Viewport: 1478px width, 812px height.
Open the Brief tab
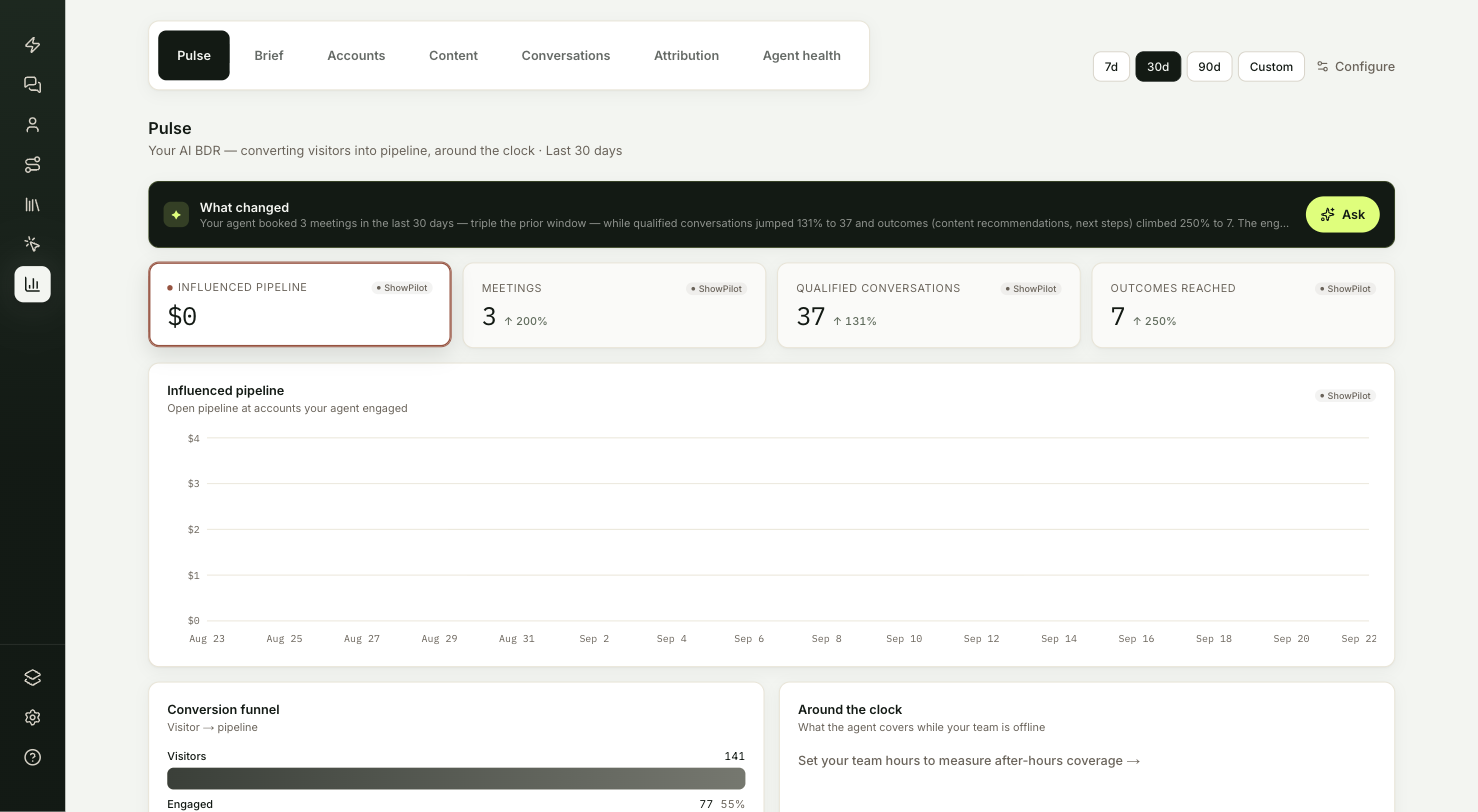(x=269, y=55)
